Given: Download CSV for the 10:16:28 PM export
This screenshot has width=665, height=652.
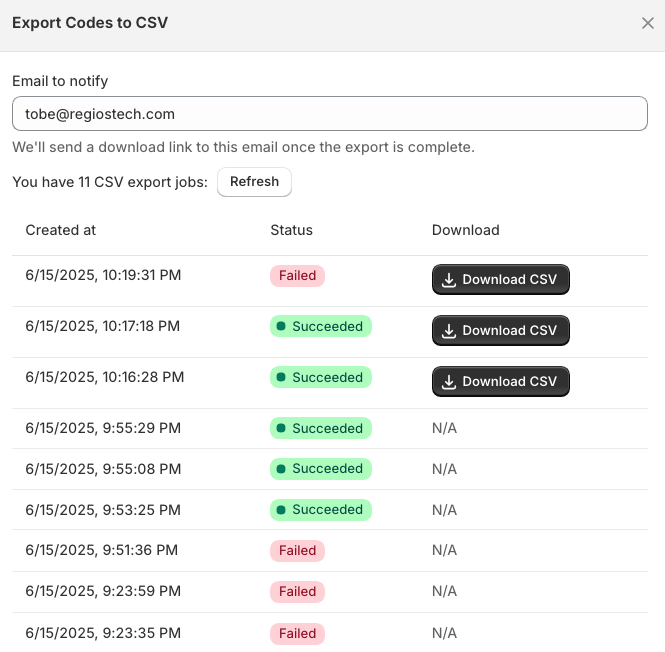Looking at the screenshot, I should [500, 381].
